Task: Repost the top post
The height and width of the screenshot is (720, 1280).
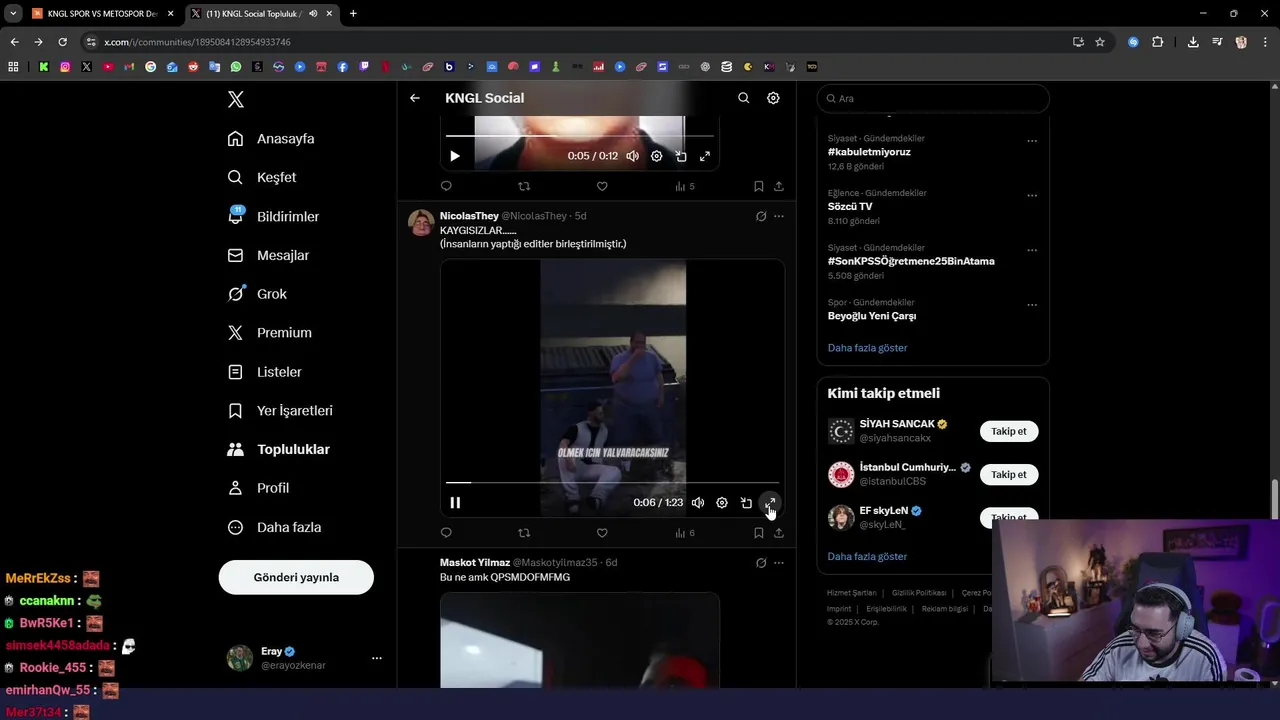Action: click(x=524, y=186)
